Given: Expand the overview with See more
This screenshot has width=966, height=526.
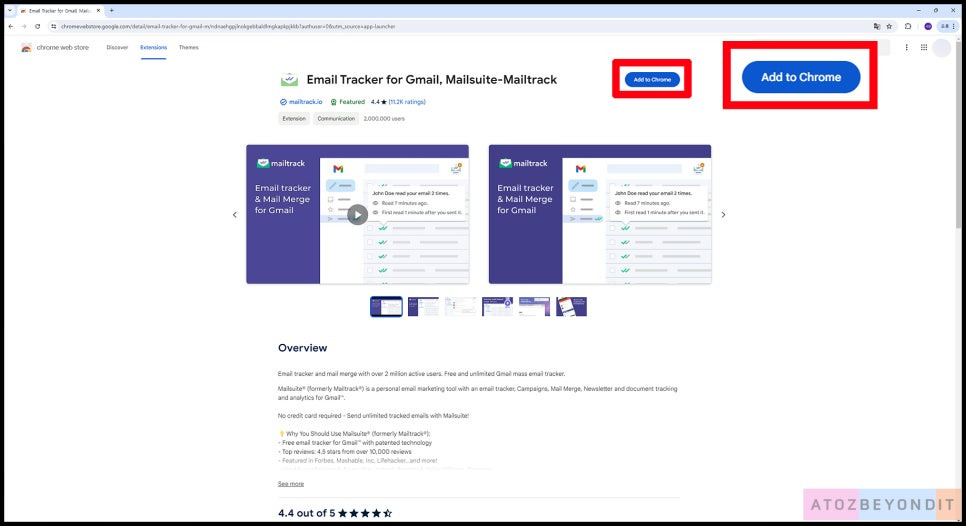Looking at the screenshot, I should (x=291, y=484).
